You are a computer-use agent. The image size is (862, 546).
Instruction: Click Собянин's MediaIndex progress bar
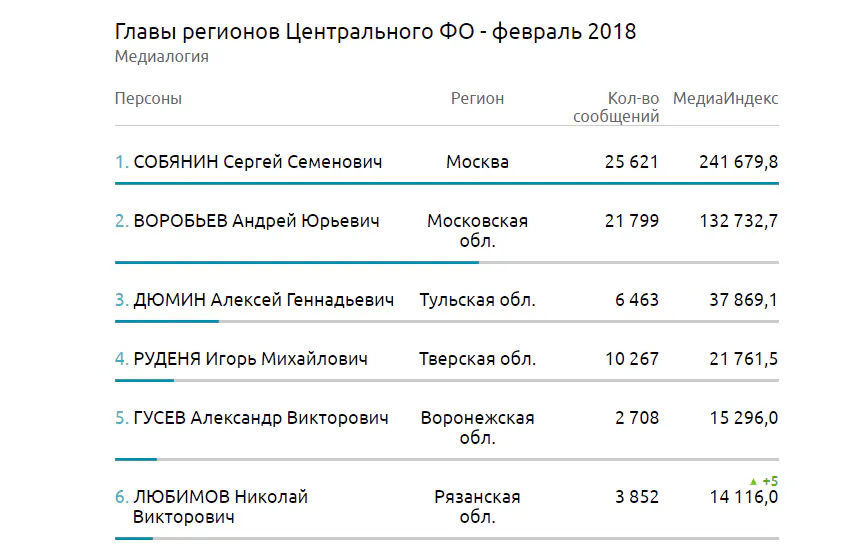pos(447,184)
